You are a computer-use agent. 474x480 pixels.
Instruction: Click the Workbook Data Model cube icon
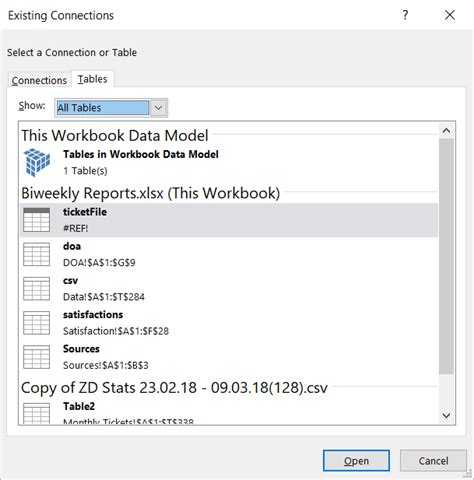click(37, 162)
